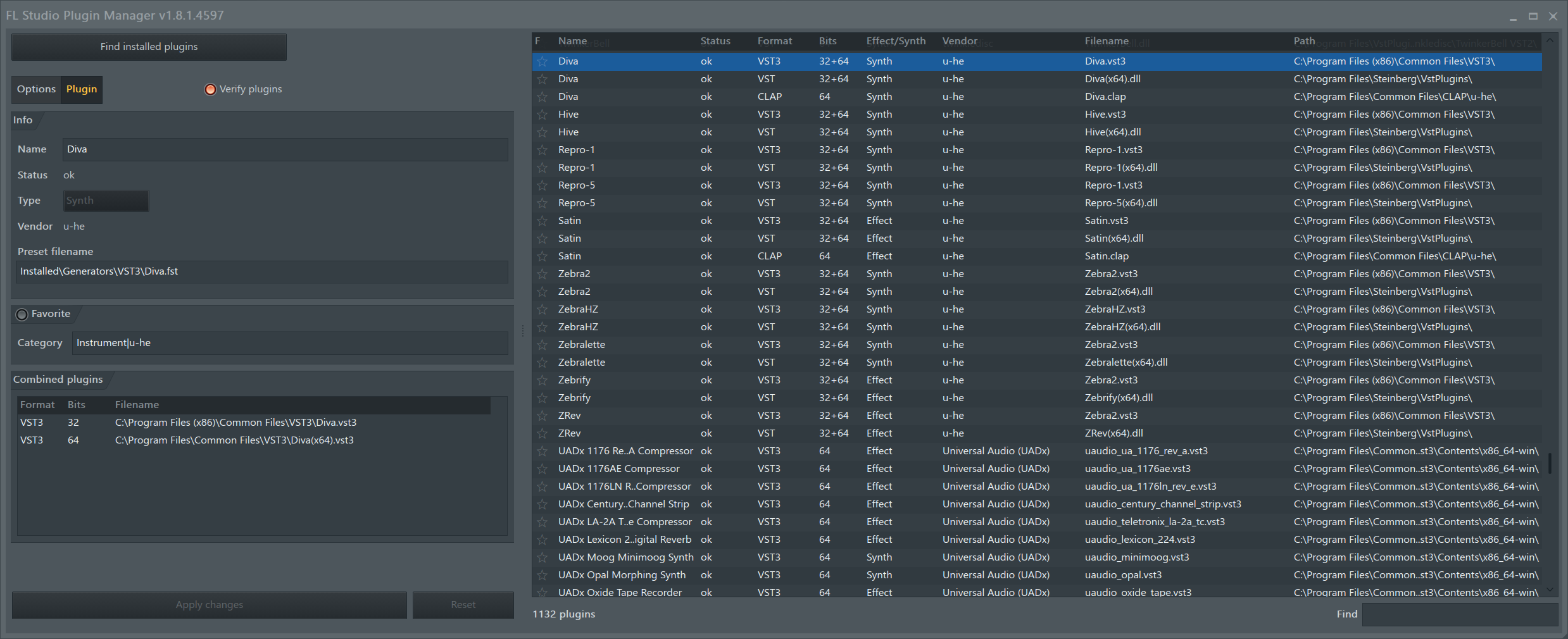
Task: Mark Satin CLAP plugin as favorite
Action: pos(543,256)
